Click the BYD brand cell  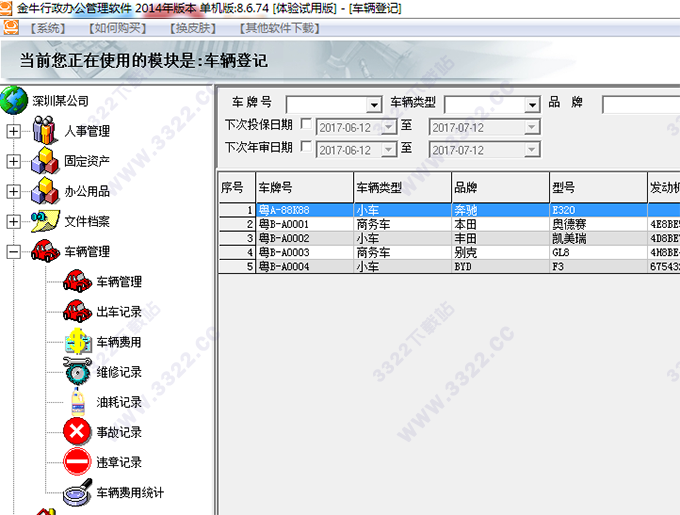click(501, 266)
